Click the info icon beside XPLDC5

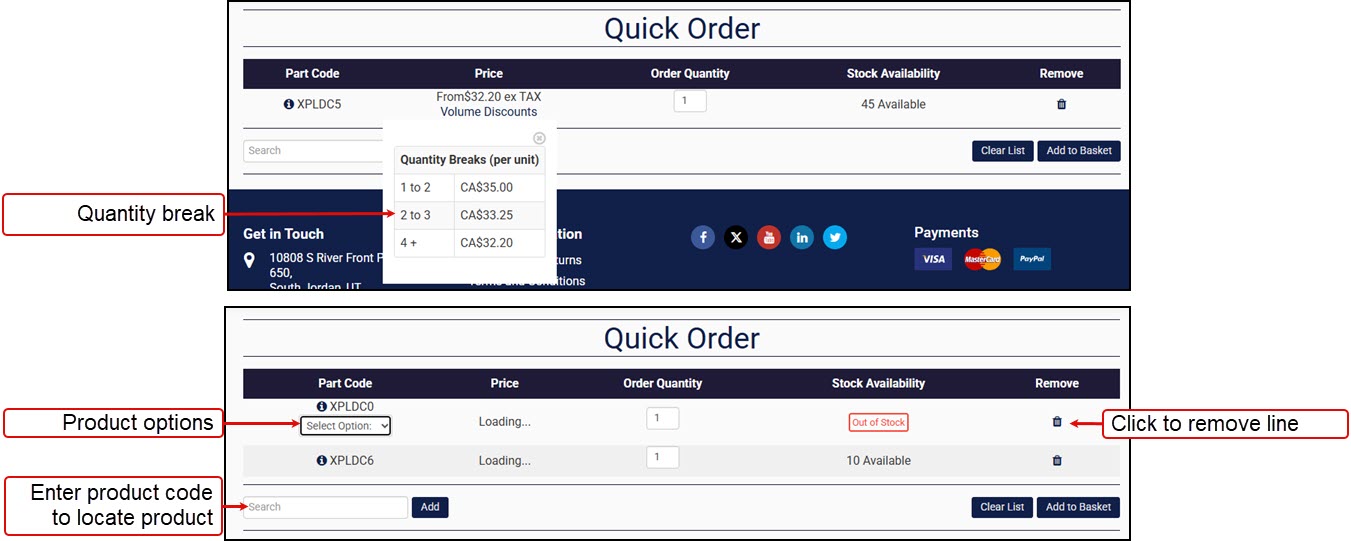pyautogui.click(x=289, y=104)
